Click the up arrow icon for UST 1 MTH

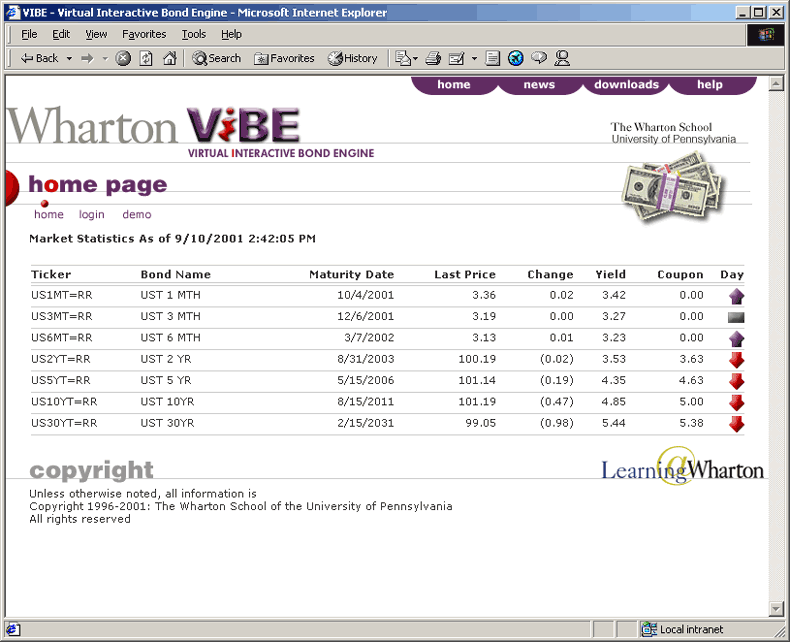tap(736, 296)
